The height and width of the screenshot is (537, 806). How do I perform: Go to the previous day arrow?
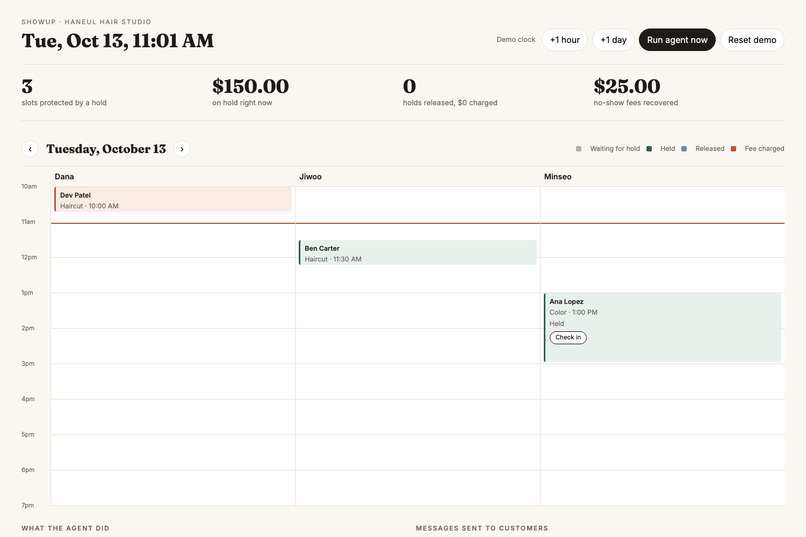coord(30,149)
